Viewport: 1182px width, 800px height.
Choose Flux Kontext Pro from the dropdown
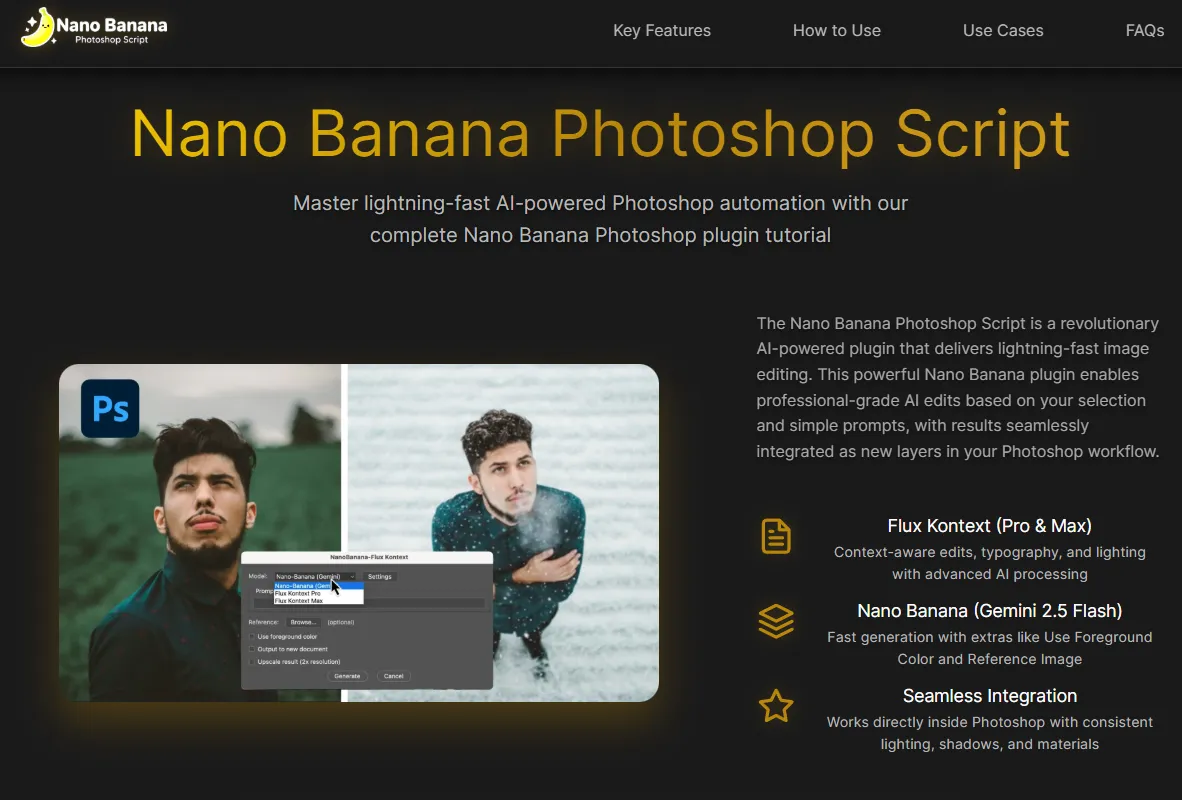298,593
